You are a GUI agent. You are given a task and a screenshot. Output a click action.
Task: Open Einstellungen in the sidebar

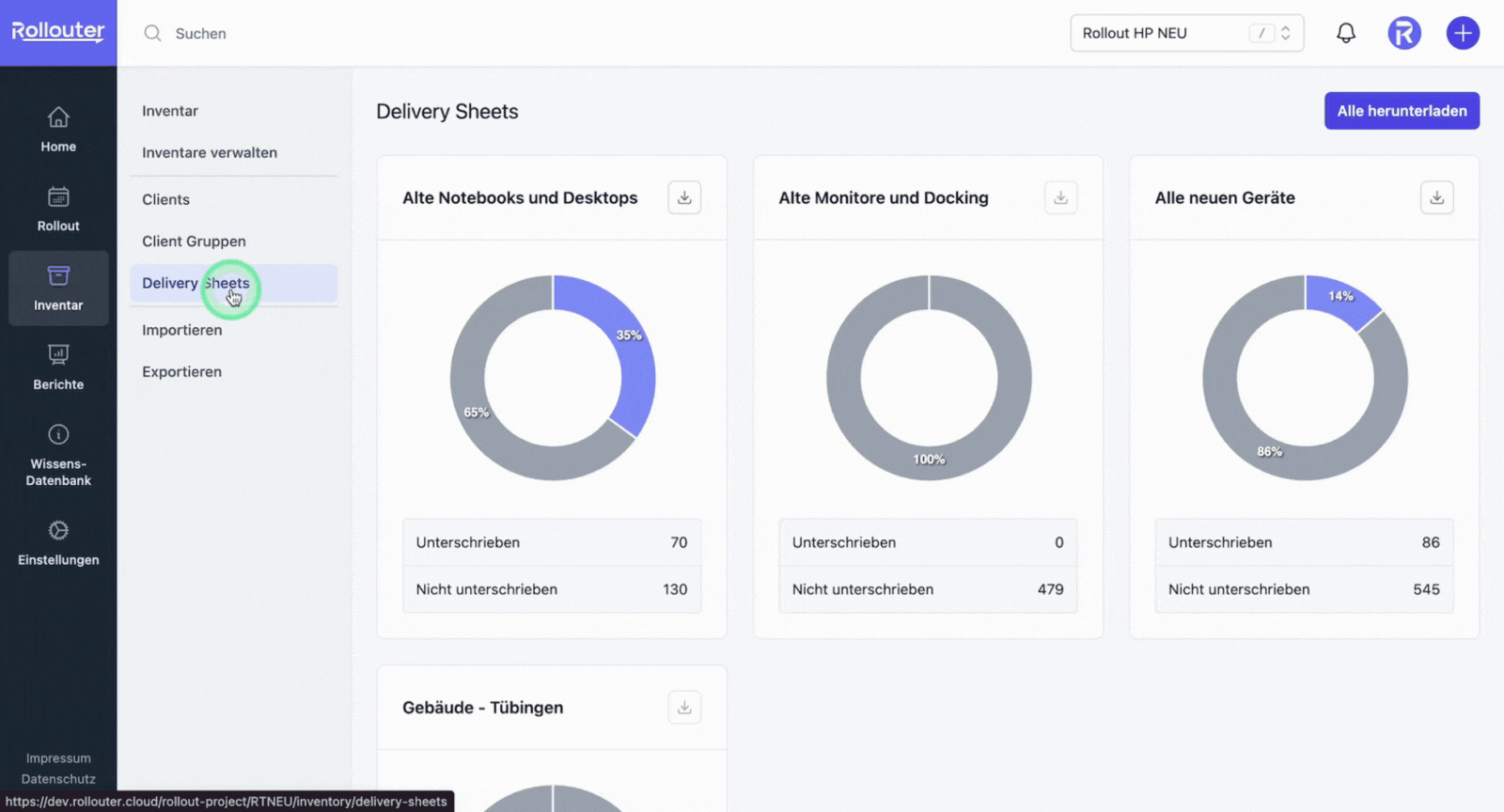click(x=58, y=543)
